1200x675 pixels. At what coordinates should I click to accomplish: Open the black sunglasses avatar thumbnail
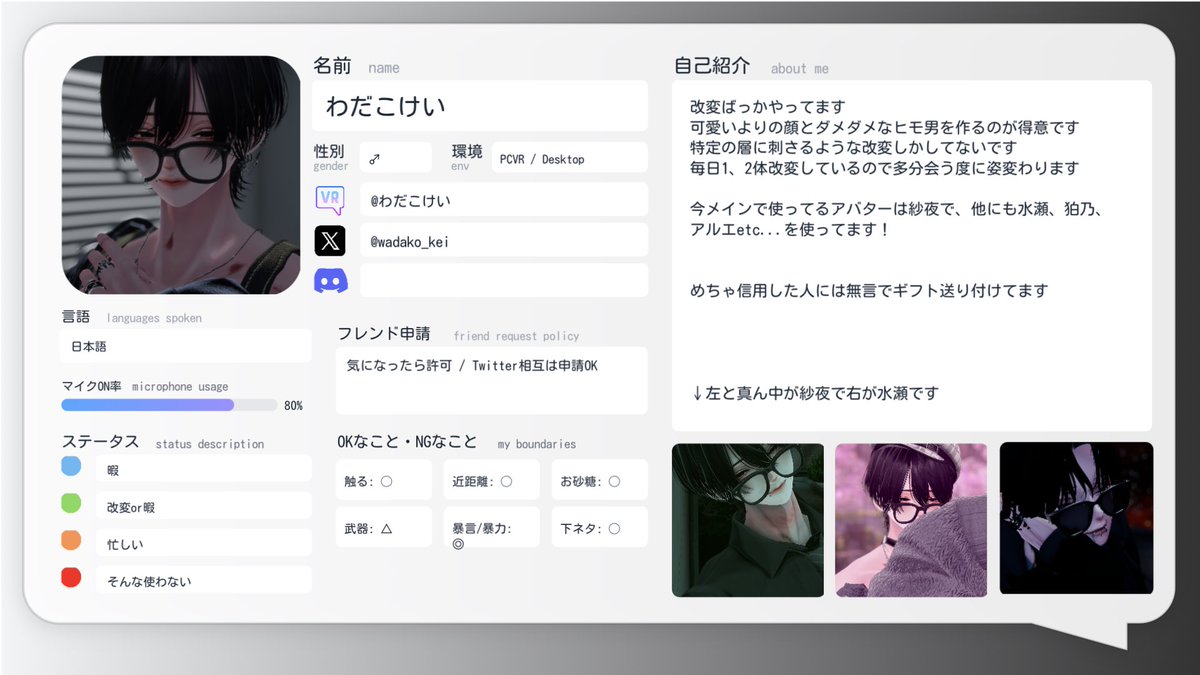pyautogui.click(x=1076, y=520)
